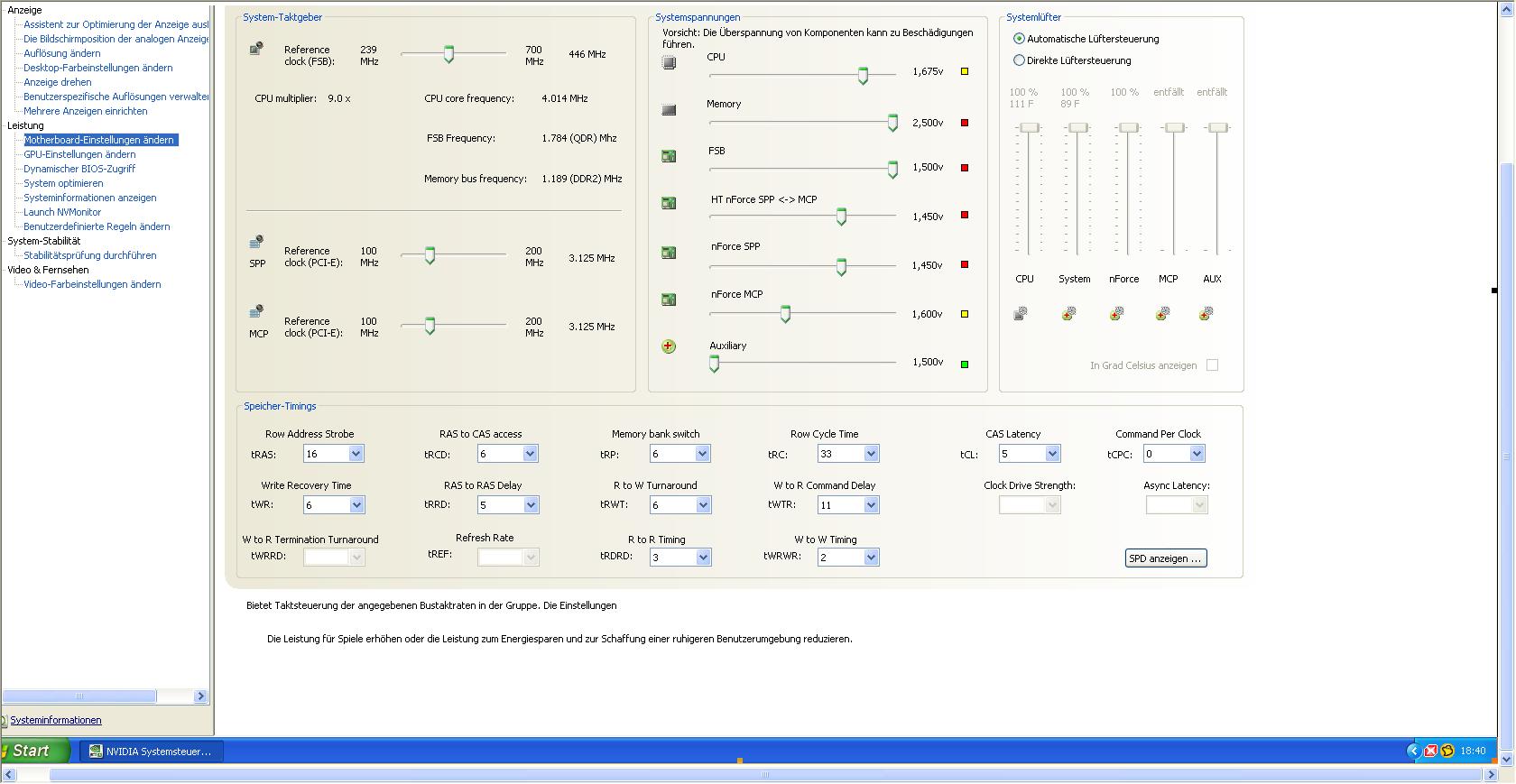Toggle In Grad Celsius anzeigen checkbox
The height and width of the screenshot is (784, 1516).
(x=1212, y=365)
